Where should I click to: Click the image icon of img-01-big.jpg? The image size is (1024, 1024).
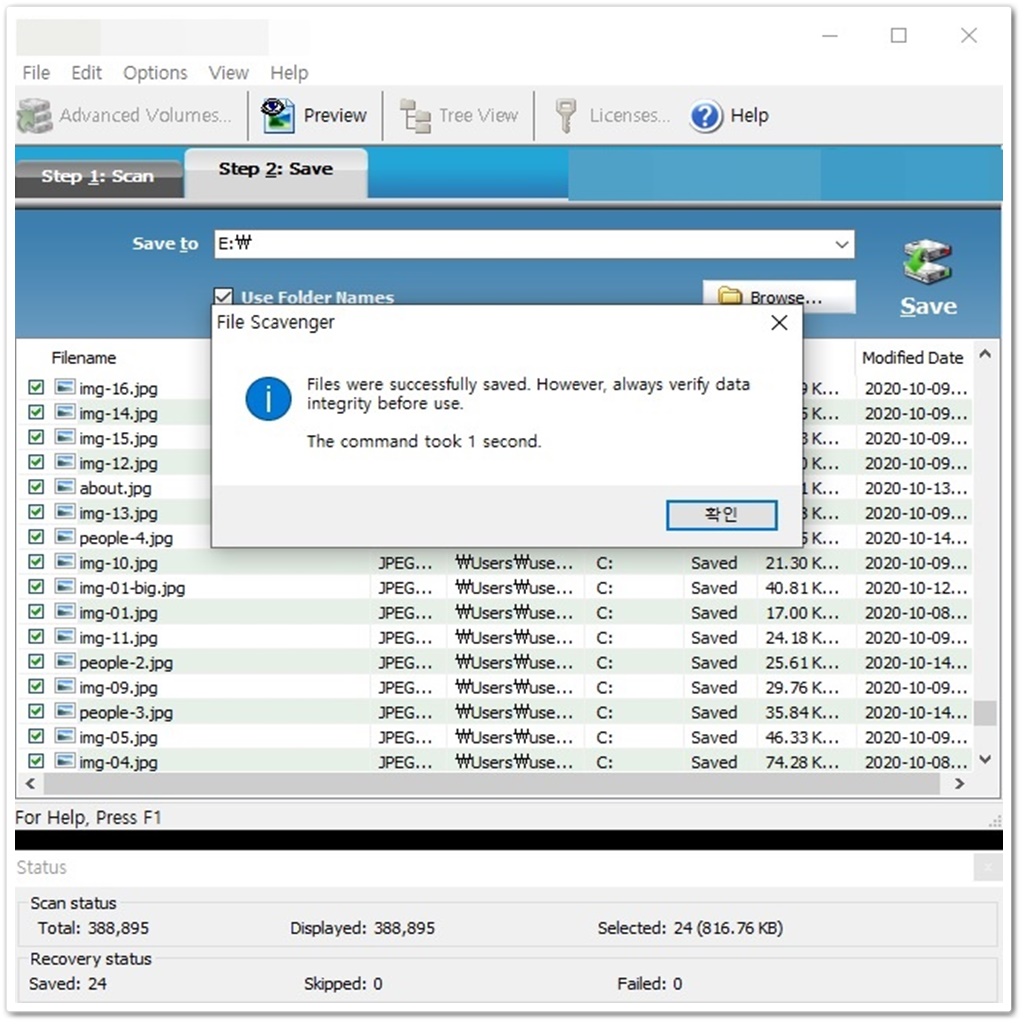click(64, 586)
